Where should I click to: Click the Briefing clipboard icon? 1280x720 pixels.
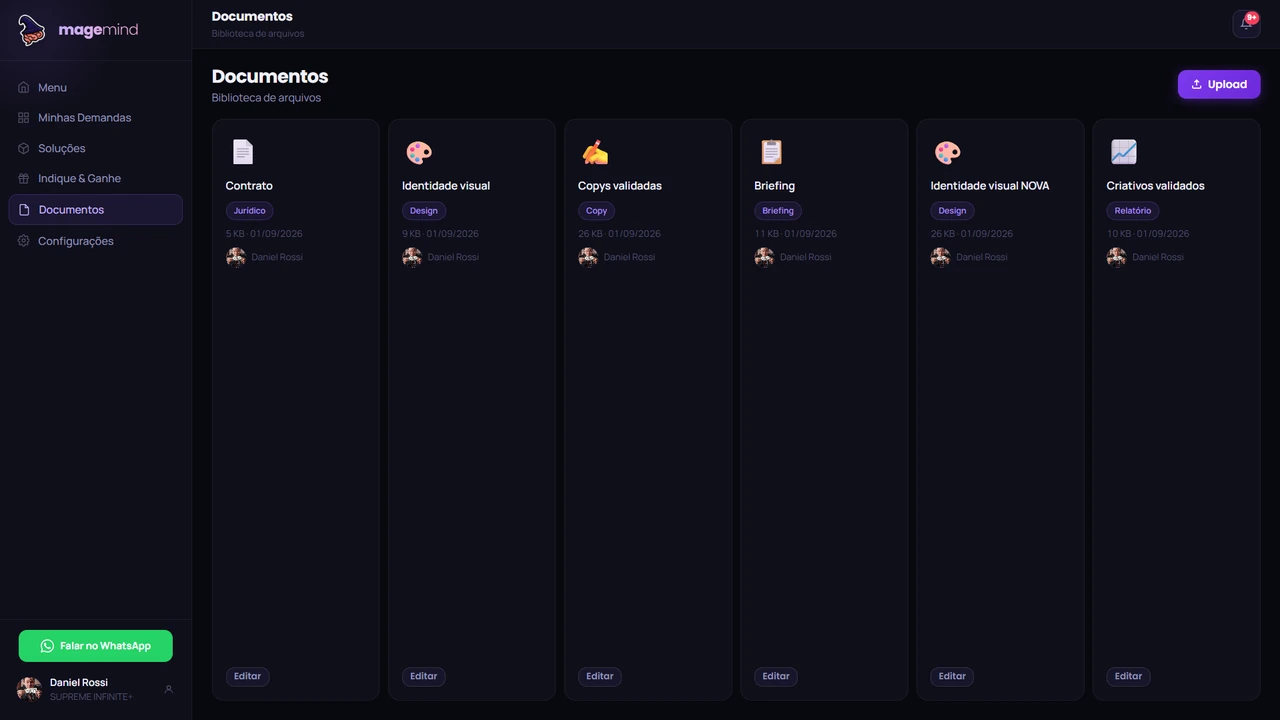(x=771, y=152)
